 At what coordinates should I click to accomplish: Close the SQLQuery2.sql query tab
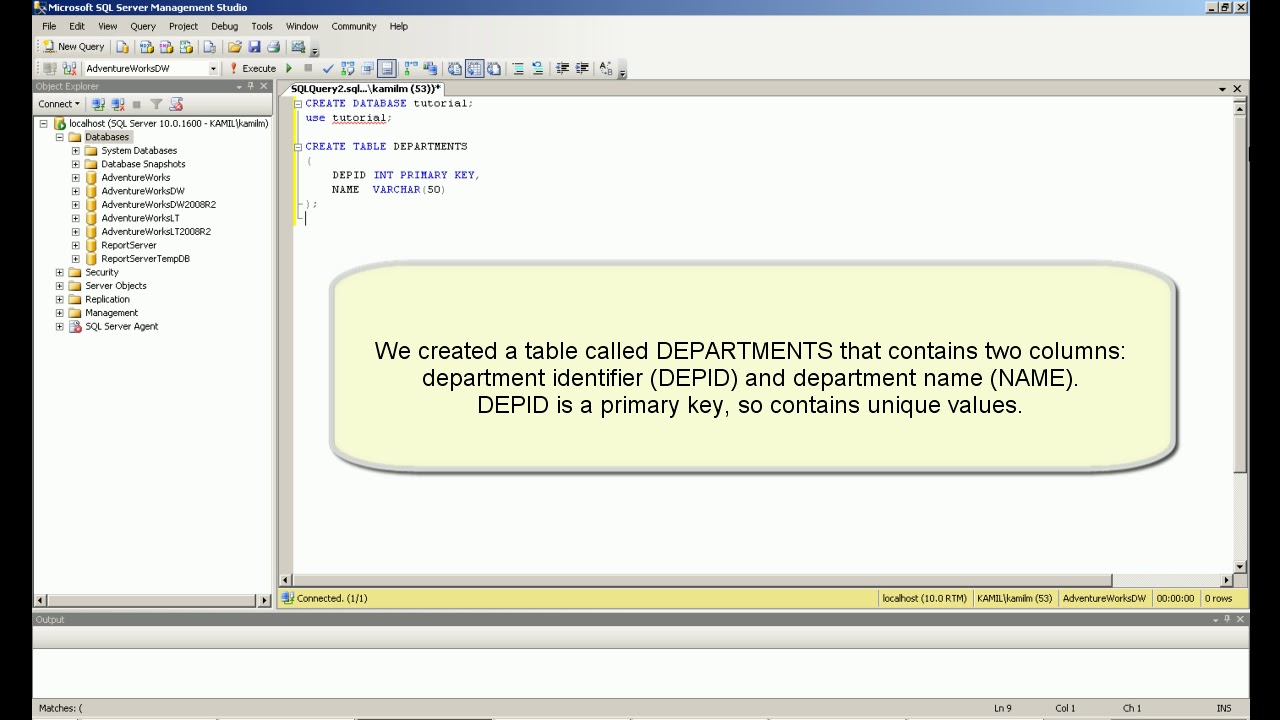coord(1237,89)
